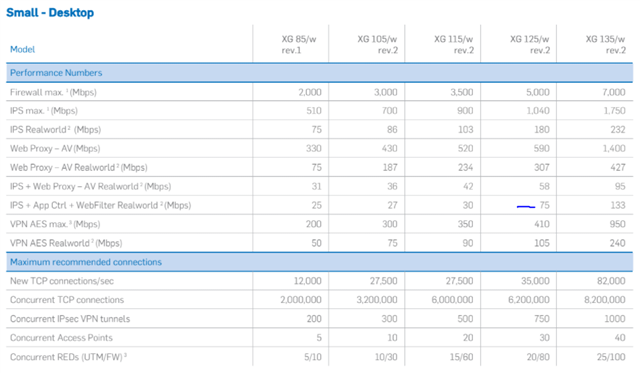Click the blue underline mark beside 75
The height and width of the screenshot is (373, 640).
[526, 207]
